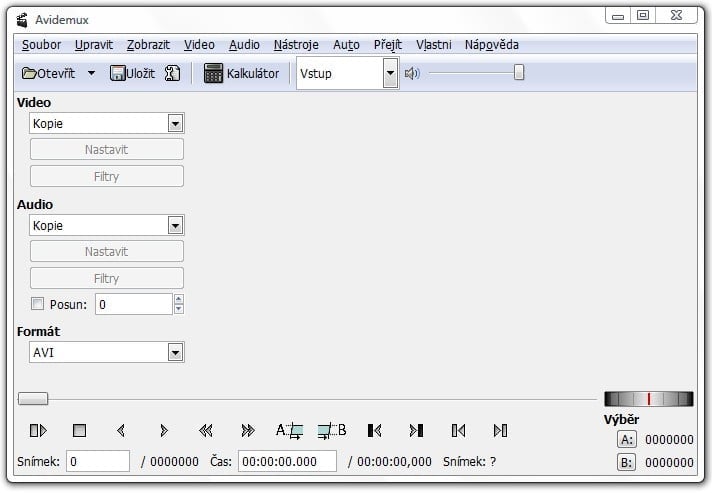Open the Soubor menu

pos(41,45)
